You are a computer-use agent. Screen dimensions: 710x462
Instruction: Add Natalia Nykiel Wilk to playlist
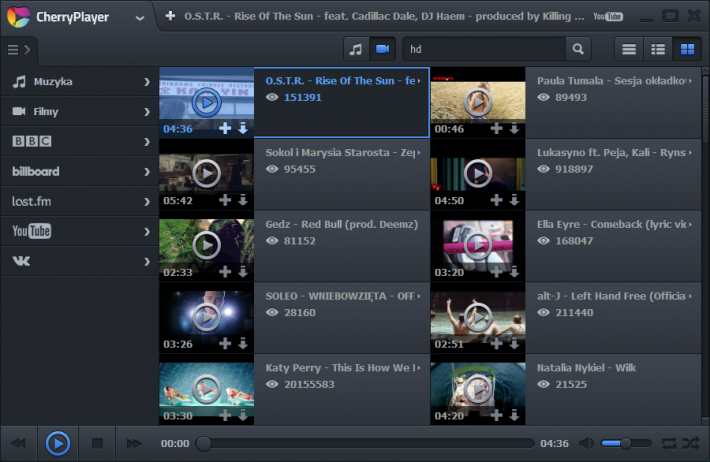pos(497,415)
